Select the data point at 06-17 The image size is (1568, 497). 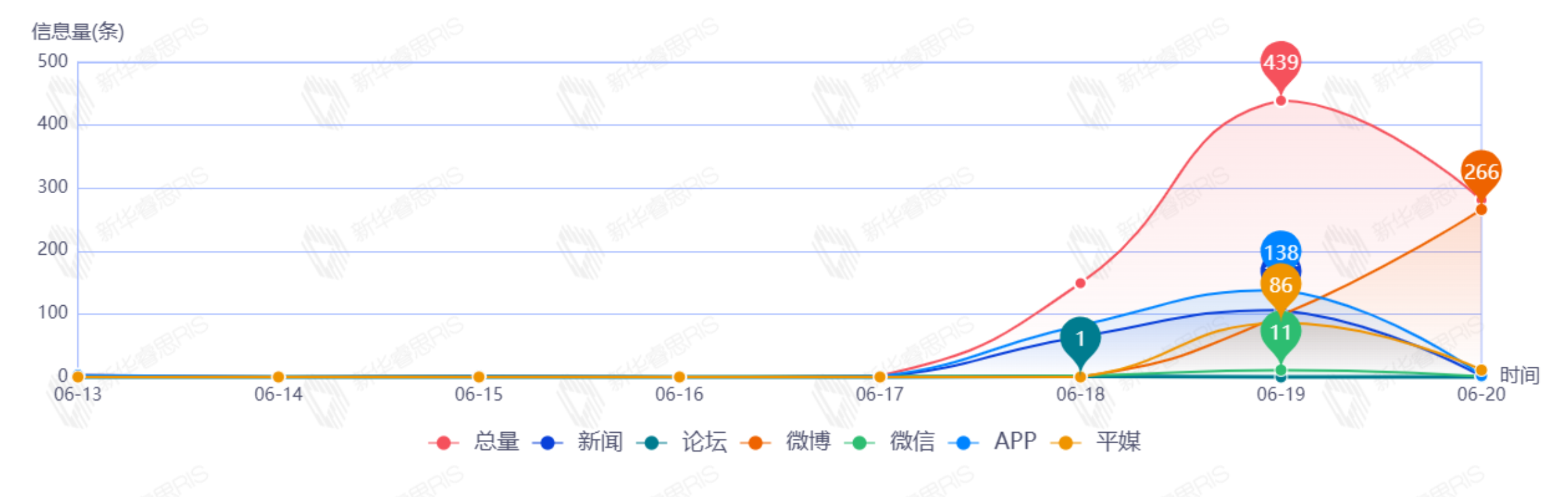pos(880,377)
